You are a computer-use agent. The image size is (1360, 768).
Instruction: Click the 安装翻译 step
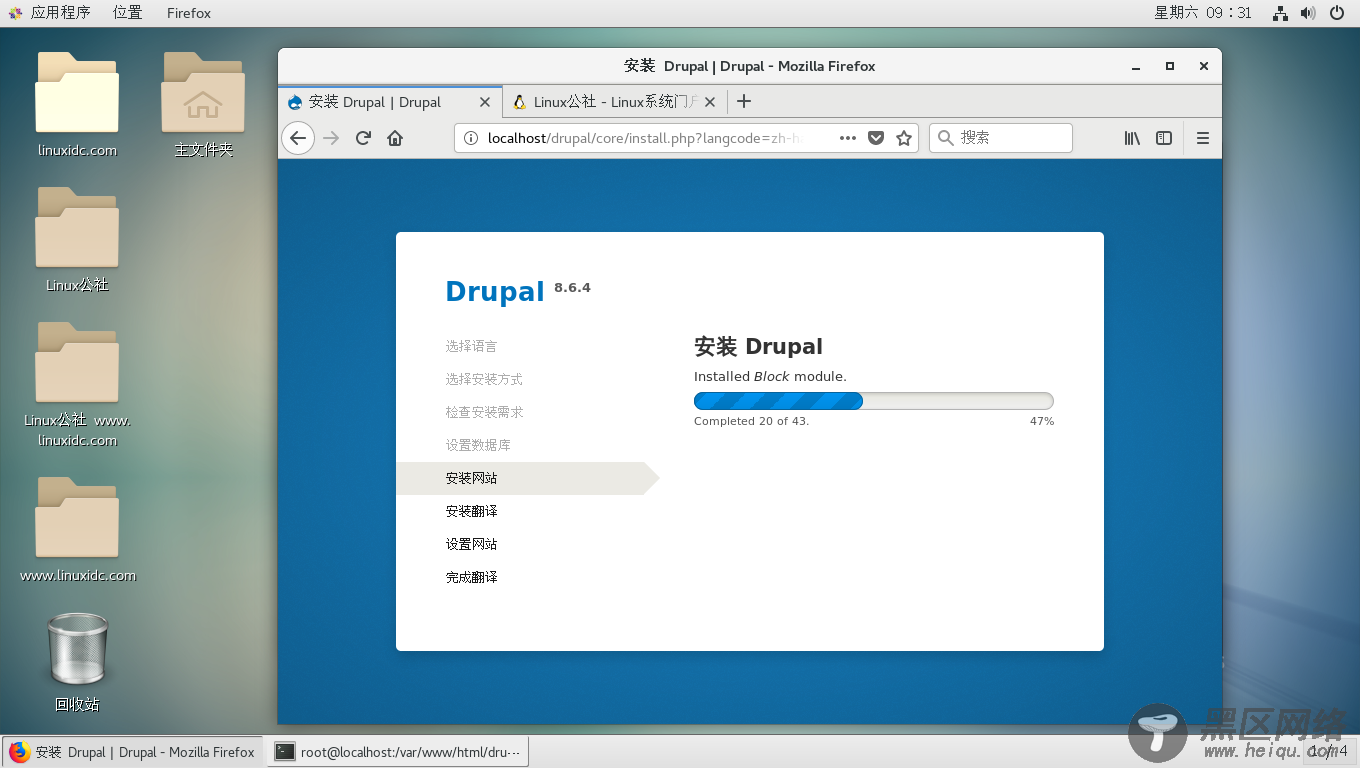click(x=471, y=511)
